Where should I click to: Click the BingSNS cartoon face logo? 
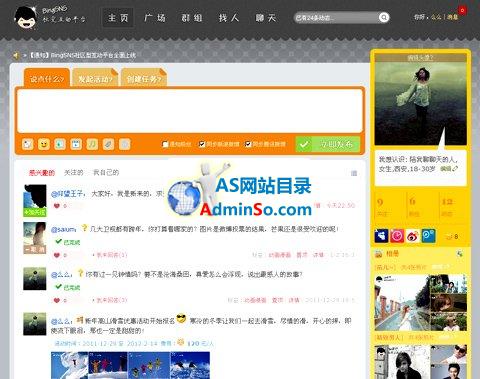(26, 17)
